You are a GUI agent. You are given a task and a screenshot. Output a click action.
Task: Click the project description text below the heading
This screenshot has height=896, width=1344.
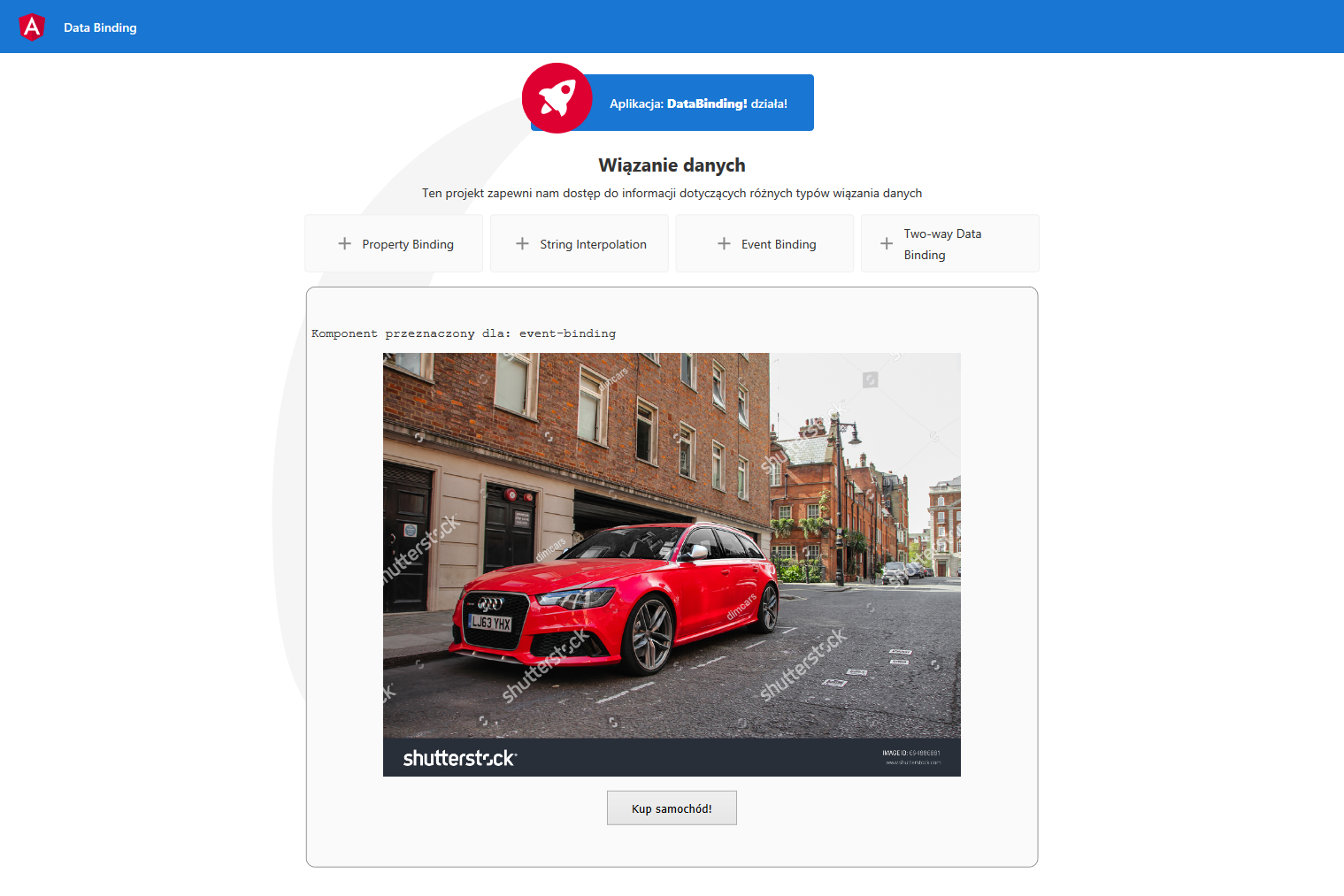pos(672,193)
